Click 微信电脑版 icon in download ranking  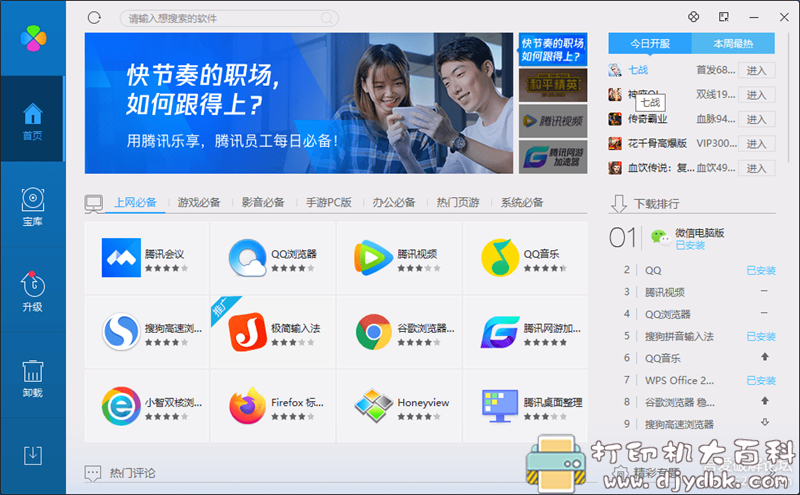click(660, 237)
